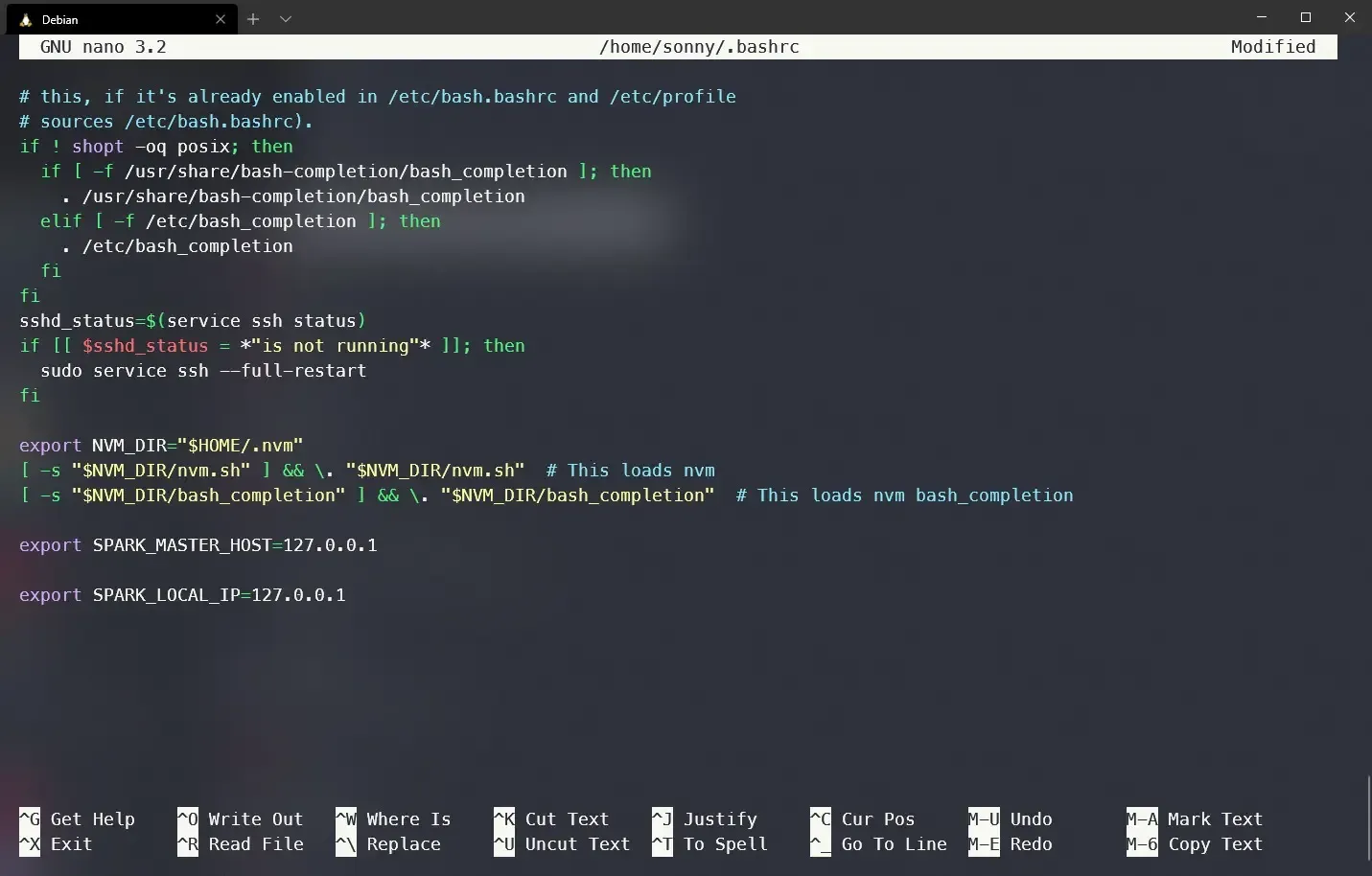Click the ^O Write Out shortcut
The height and width of the screenshot is (876, 1372).
pyautogui.click(x=240, y=819)
